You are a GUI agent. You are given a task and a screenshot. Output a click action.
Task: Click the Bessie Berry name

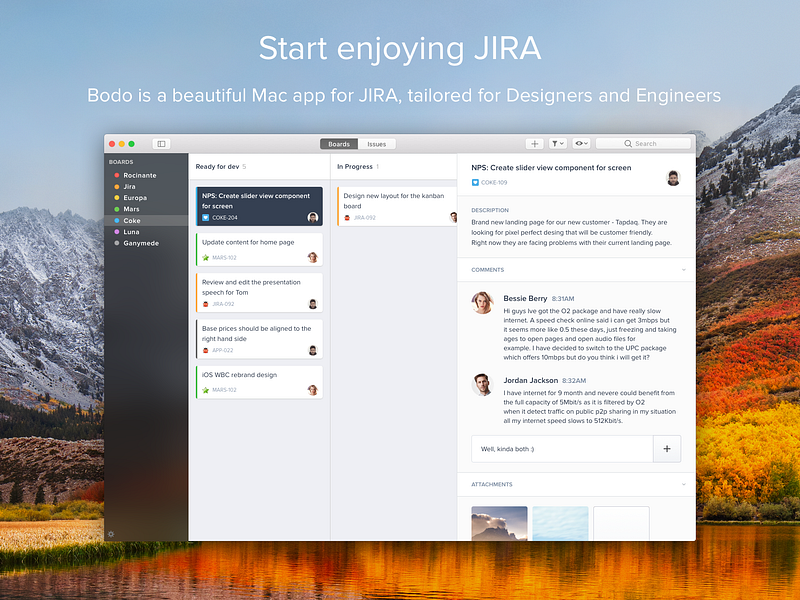point(525,298)
